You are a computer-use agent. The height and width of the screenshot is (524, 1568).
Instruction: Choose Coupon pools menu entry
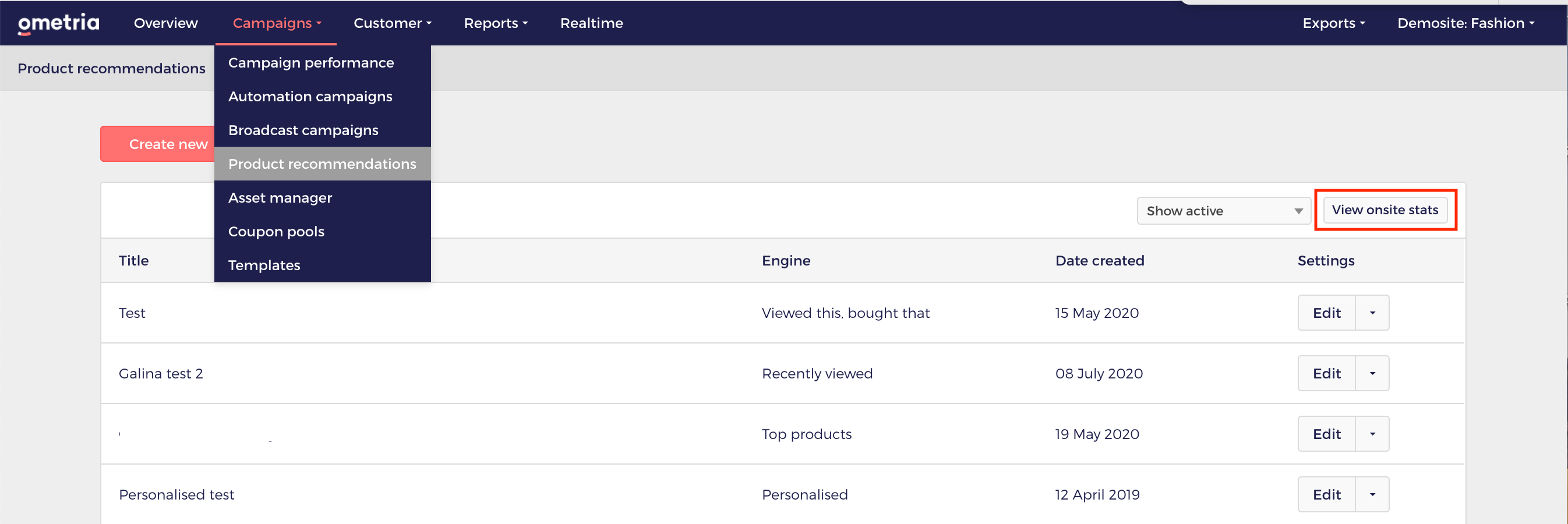(323, 231)
